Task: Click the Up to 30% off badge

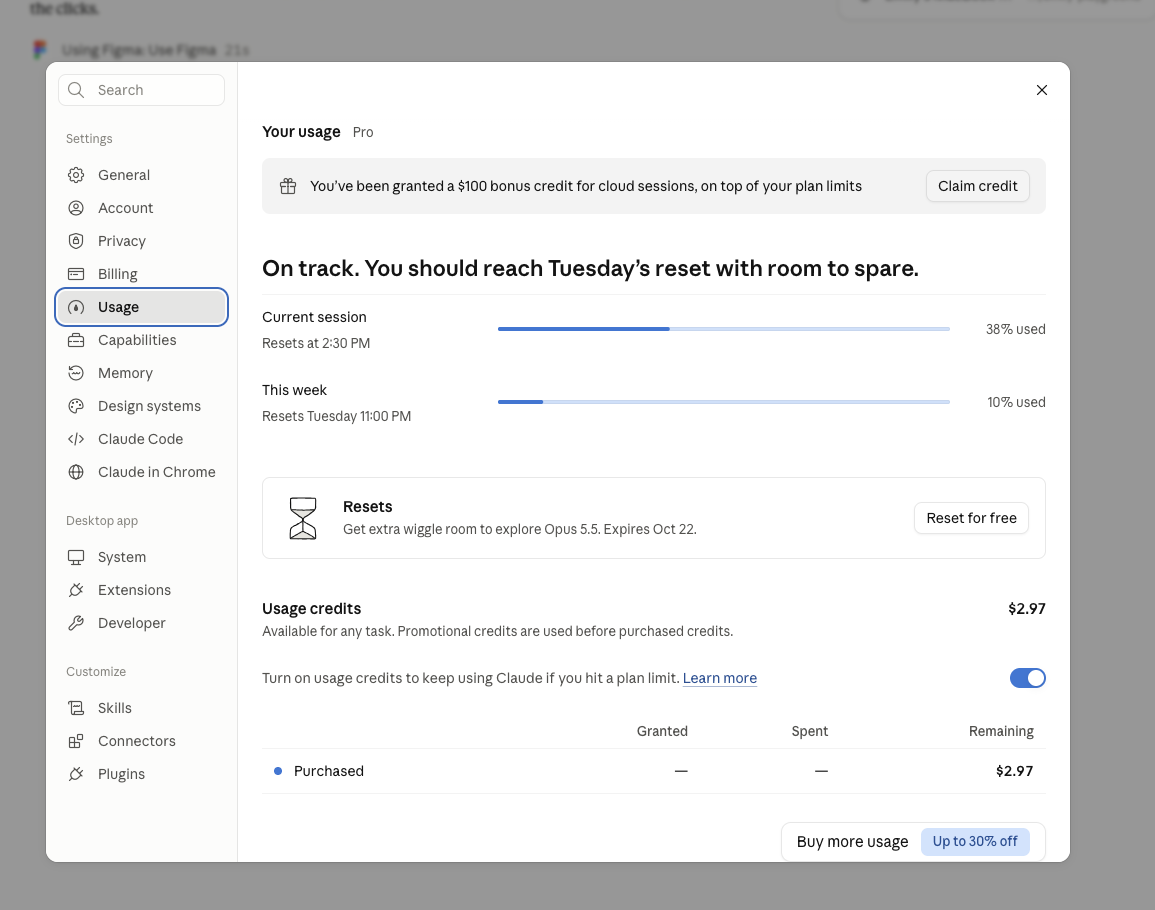Action: pos(975,841)
